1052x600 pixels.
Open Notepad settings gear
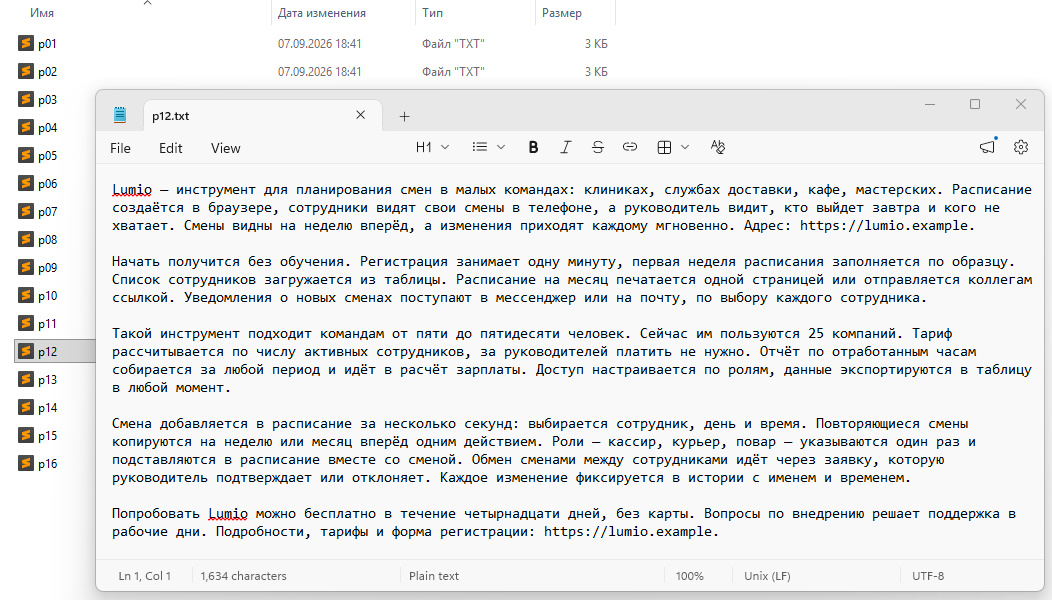coord(1020,147)
